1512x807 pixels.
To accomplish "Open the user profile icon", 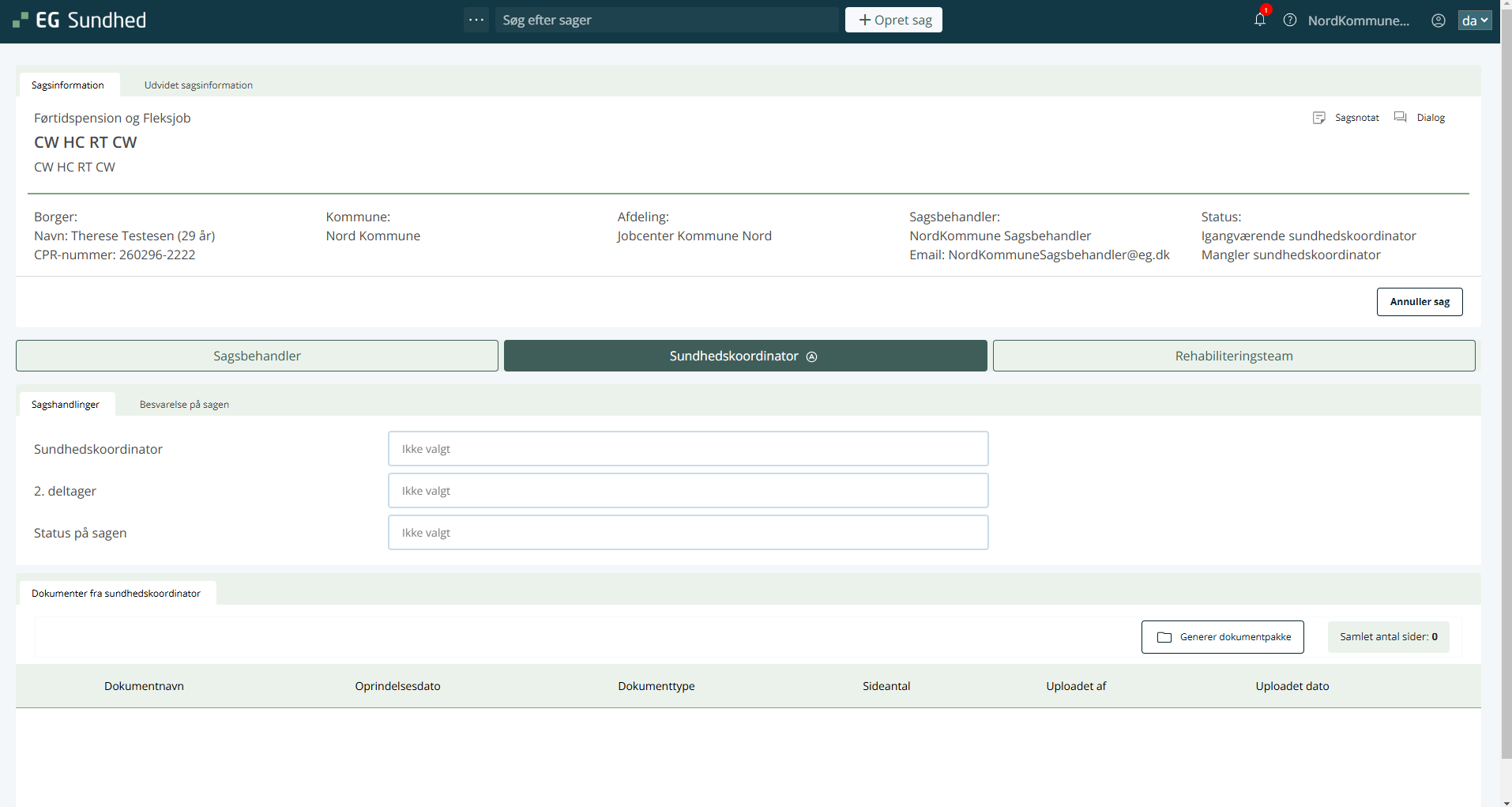I will click(1439, 21).
